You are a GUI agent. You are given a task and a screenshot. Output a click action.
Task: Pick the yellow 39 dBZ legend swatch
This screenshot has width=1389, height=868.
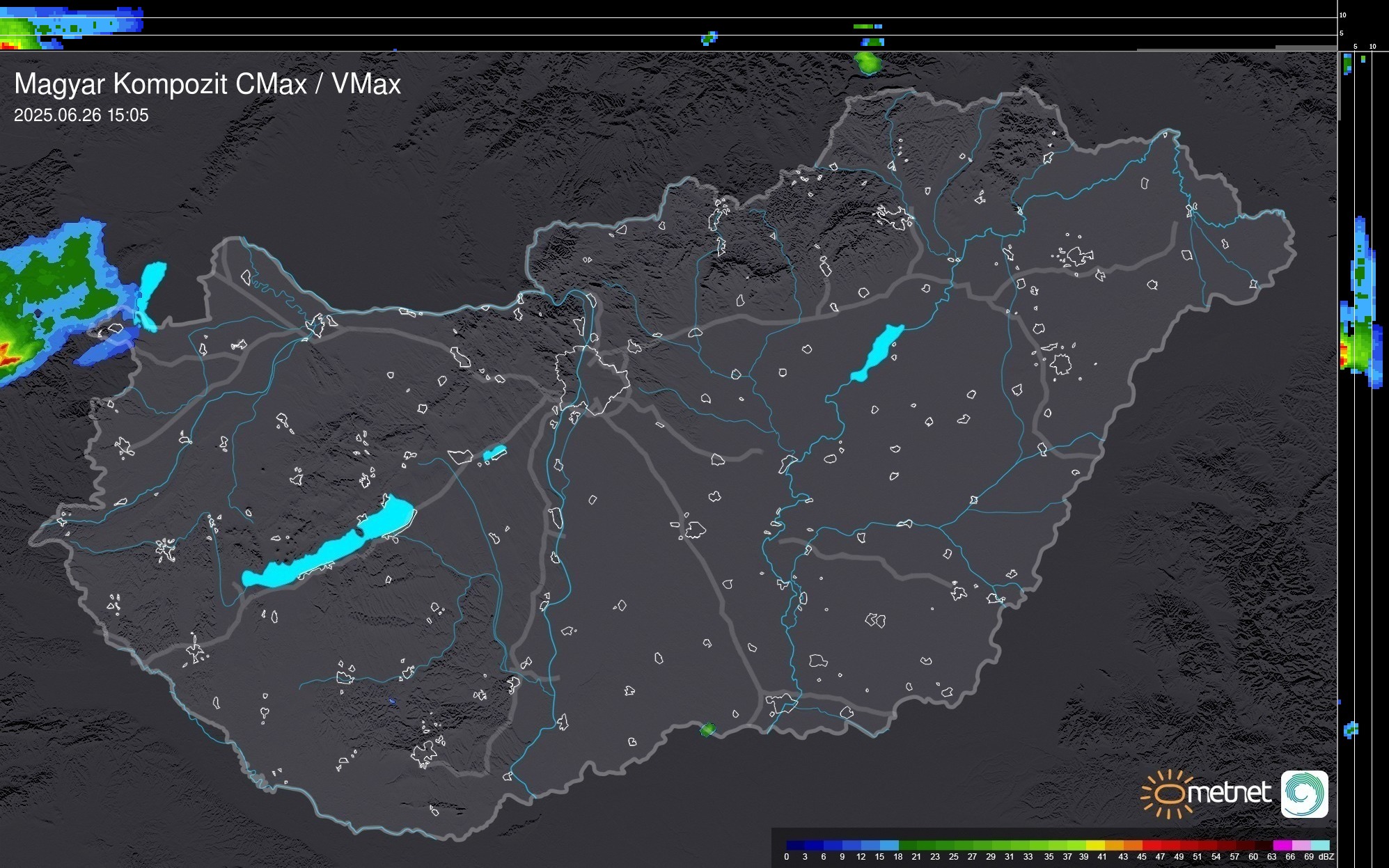point(1095,845)
